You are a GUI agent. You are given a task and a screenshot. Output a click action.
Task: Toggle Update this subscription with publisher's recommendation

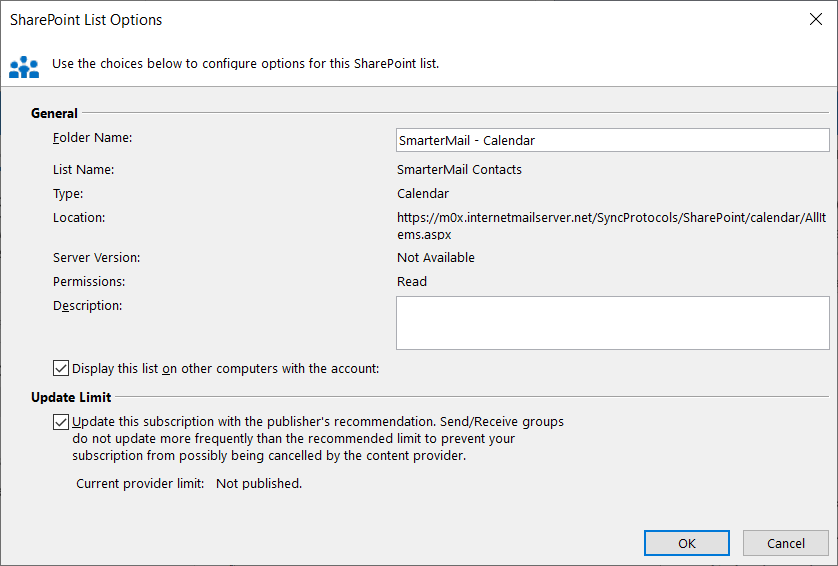pos(61,422)
